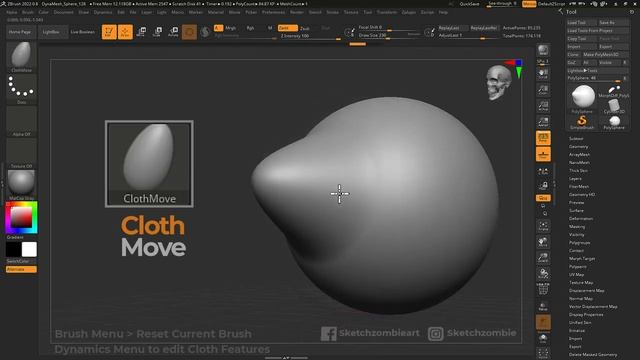
Task: Click the Move view icon
Action: (x=543, y=242)
